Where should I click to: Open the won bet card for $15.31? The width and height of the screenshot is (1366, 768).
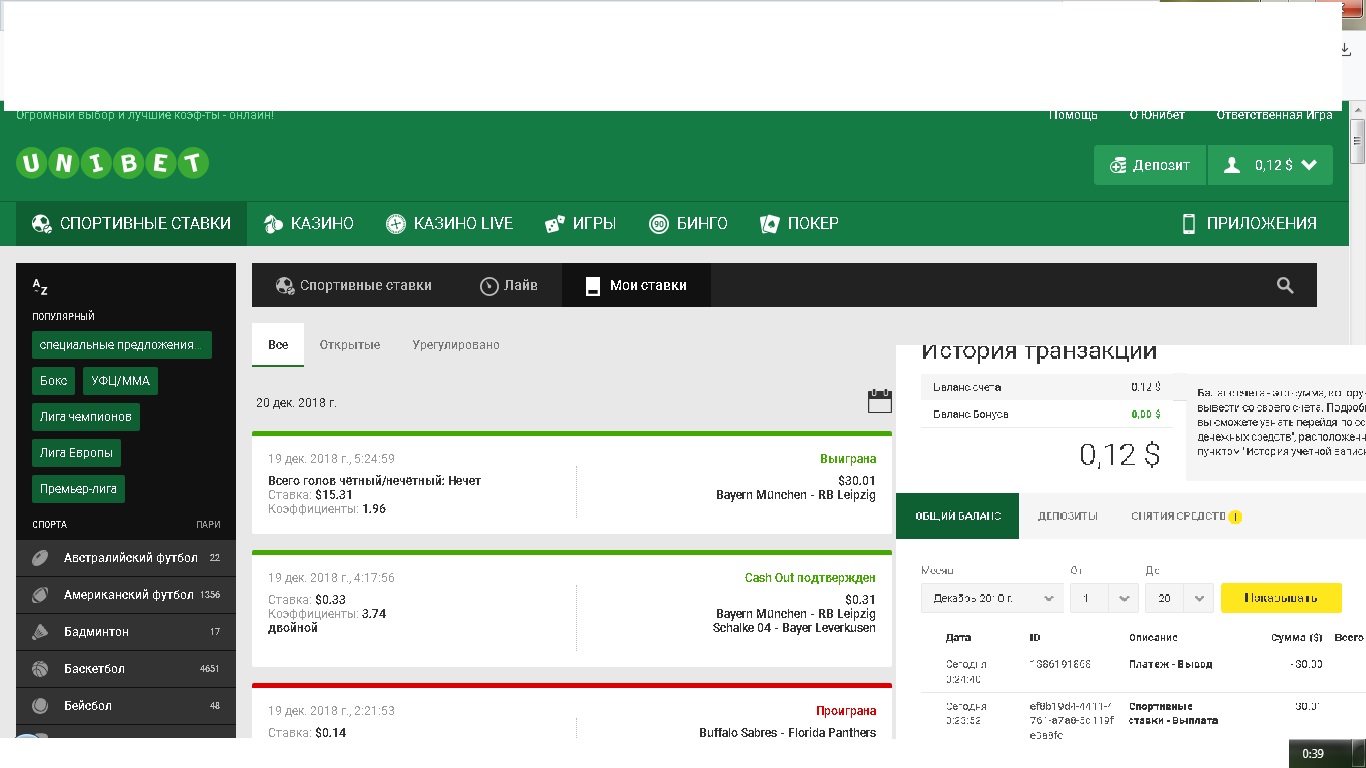click(x=572, y=484)
